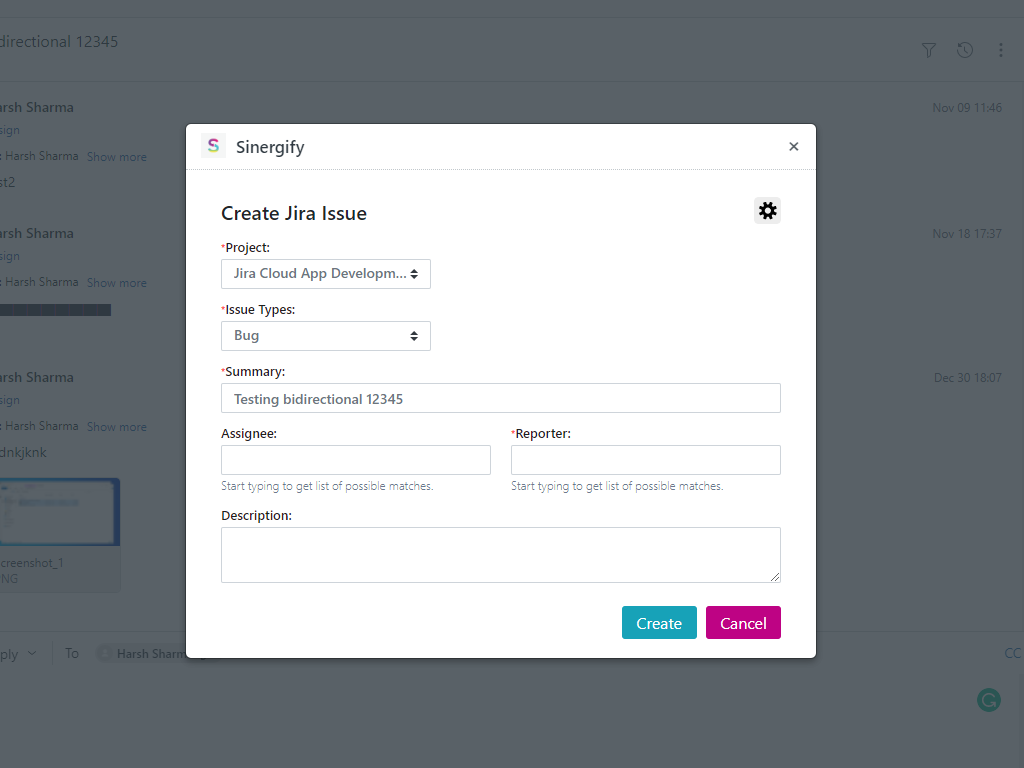Click the Sinergify logo icon

[x=213, y=146]
